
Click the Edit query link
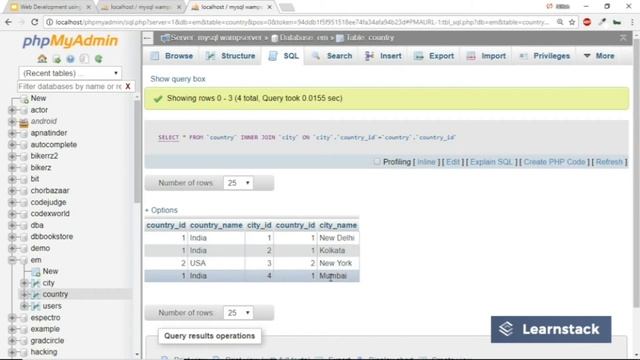(x=453, y=162)
